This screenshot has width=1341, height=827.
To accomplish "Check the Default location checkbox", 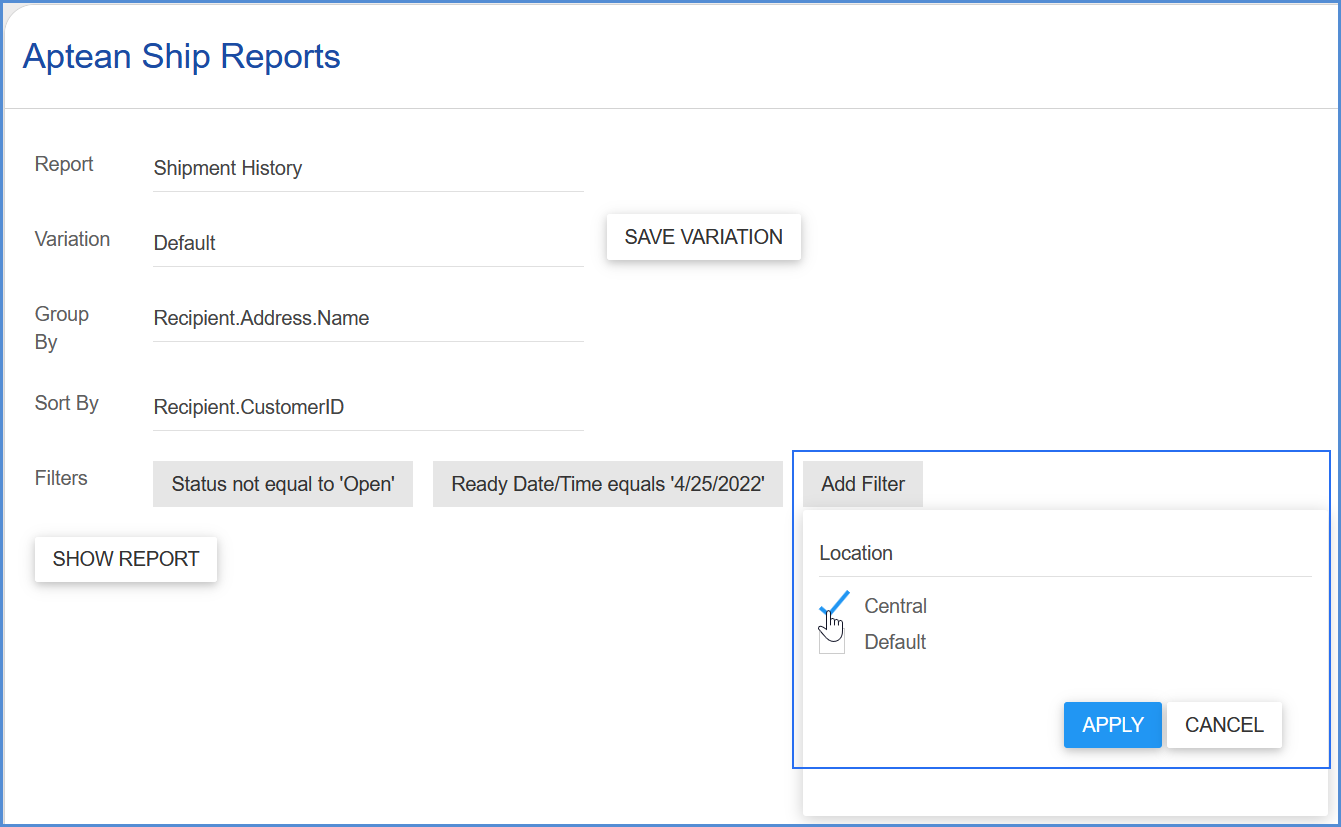I will click(x=832, y=642).
